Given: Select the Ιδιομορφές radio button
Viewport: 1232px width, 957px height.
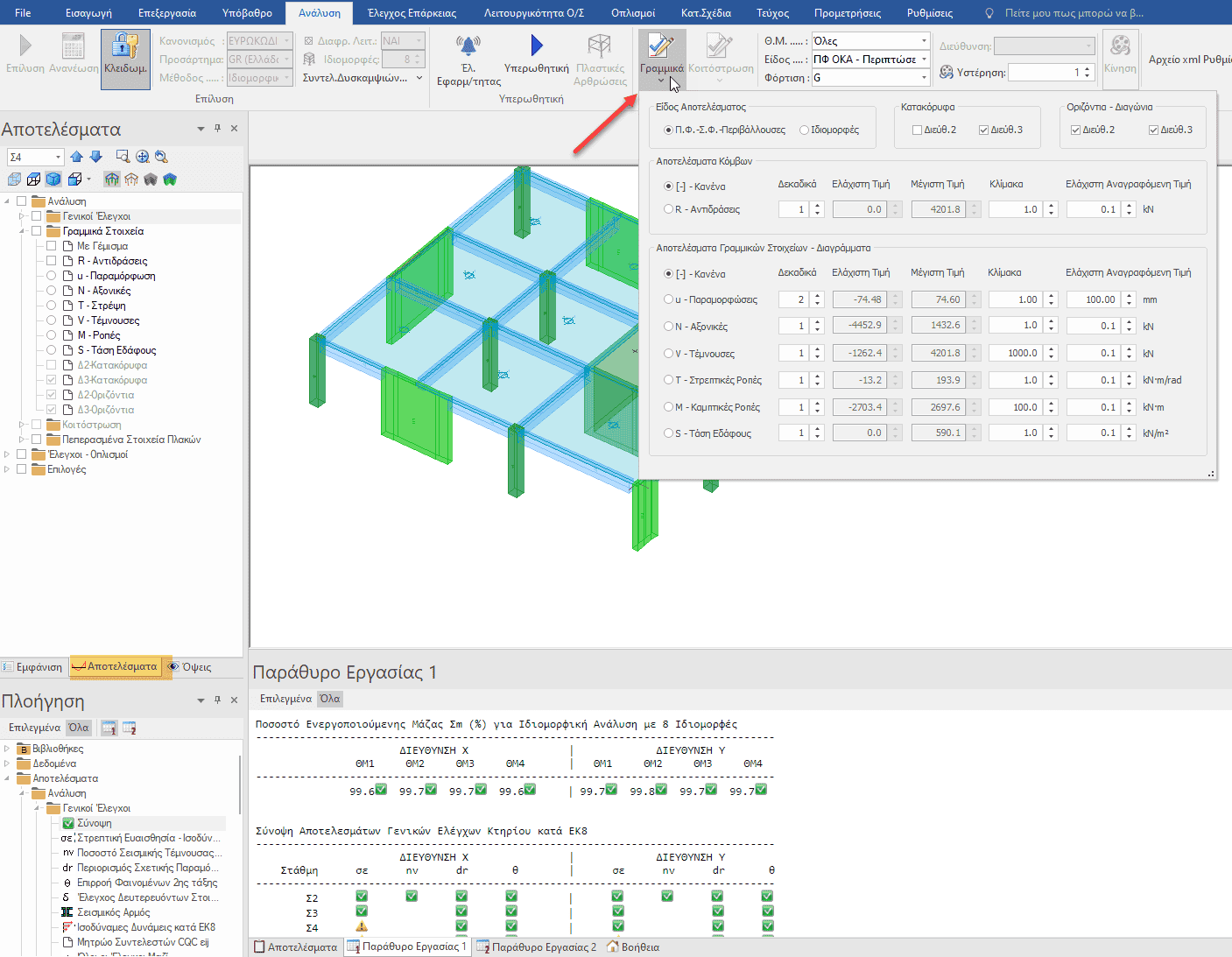Looking at the screenshot, I should click(x=804, y=130).
